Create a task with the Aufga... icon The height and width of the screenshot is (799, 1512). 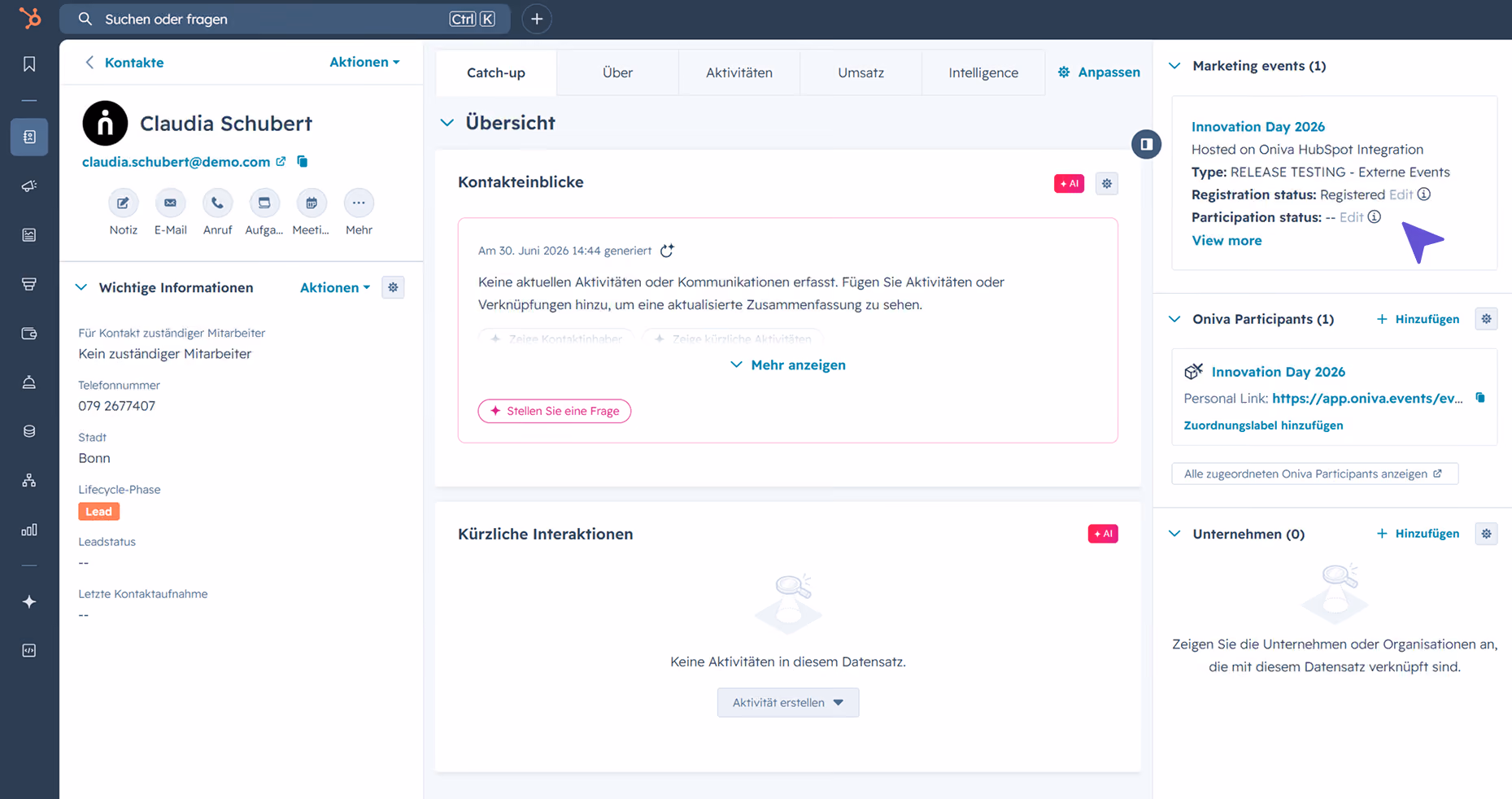[264, 203]
